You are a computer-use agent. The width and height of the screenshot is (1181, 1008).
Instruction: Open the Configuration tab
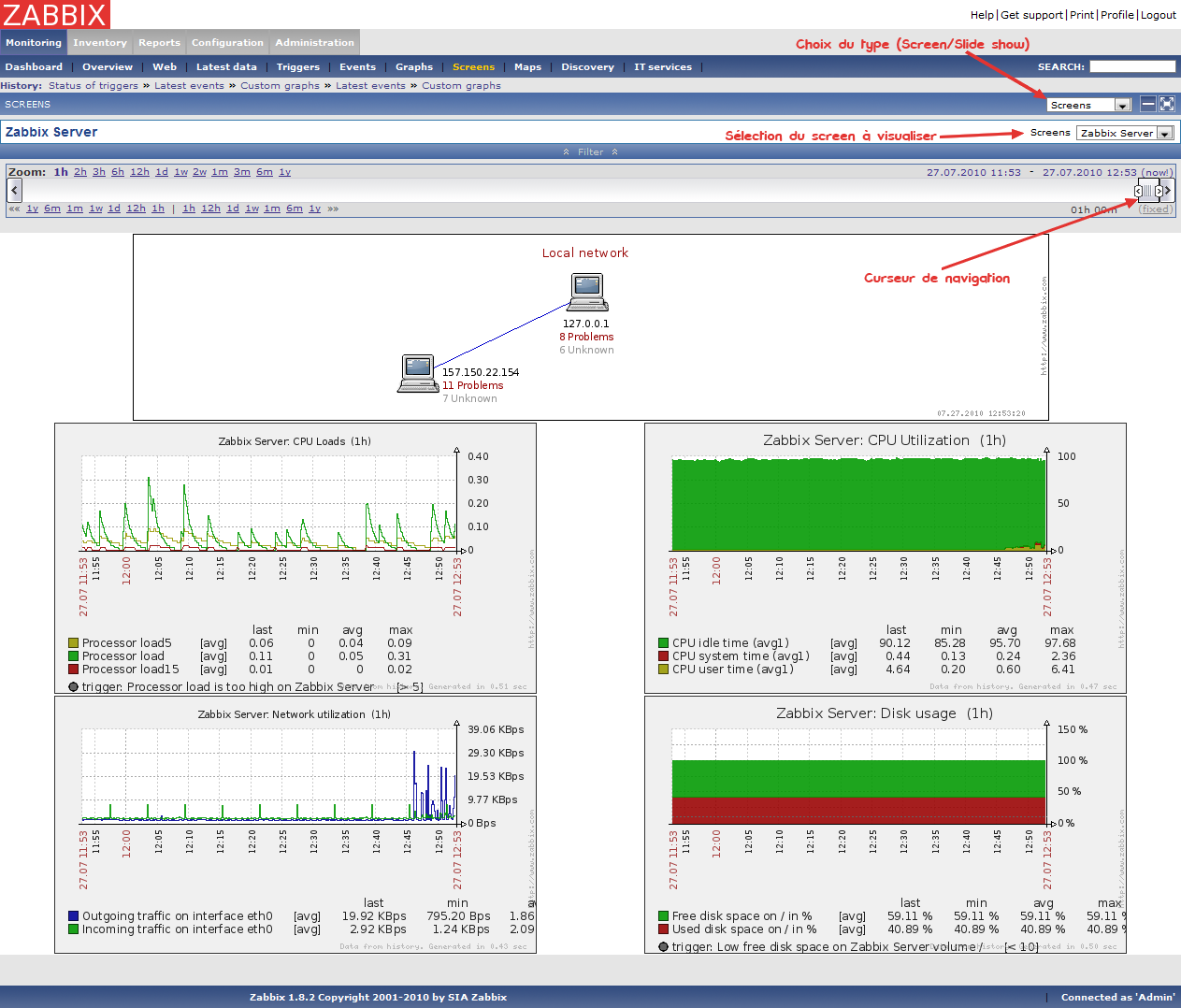pos(227,43)
